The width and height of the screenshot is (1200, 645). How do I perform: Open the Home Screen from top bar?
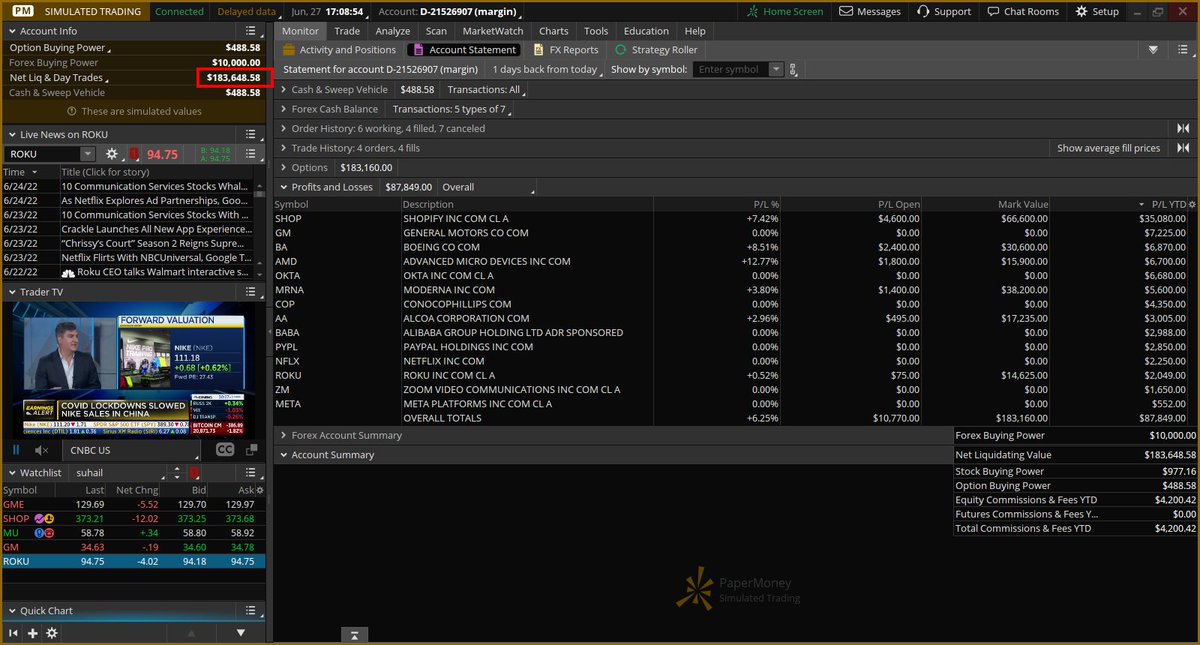(786, 11)
